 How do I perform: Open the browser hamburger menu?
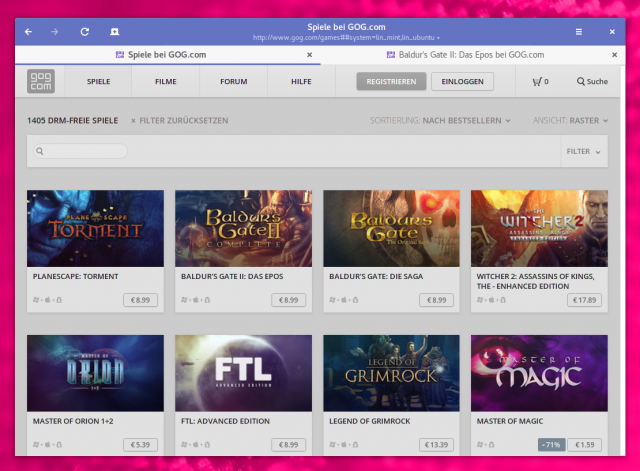point(579,31)
